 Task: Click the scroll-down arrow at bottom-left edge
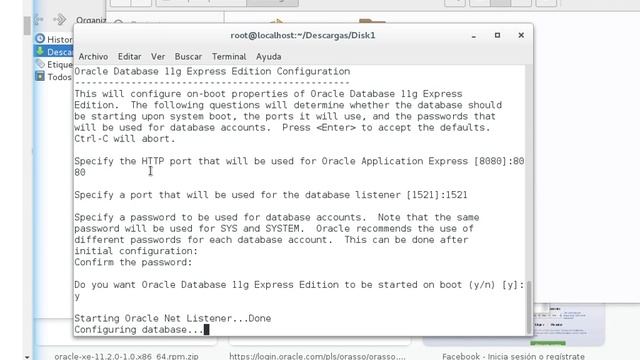(27, 357)
